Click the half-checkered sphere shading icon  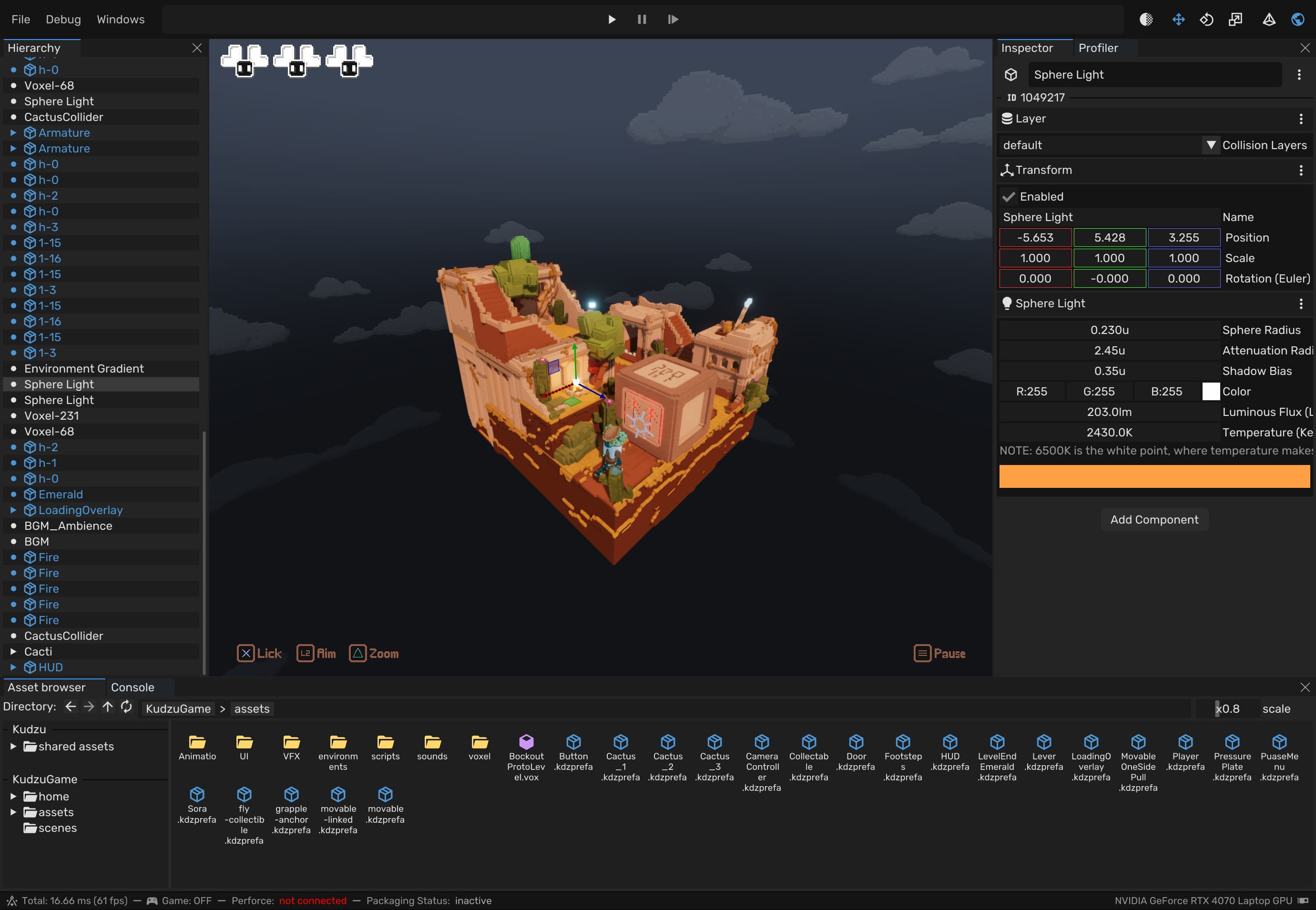(x=1145, y=20)
